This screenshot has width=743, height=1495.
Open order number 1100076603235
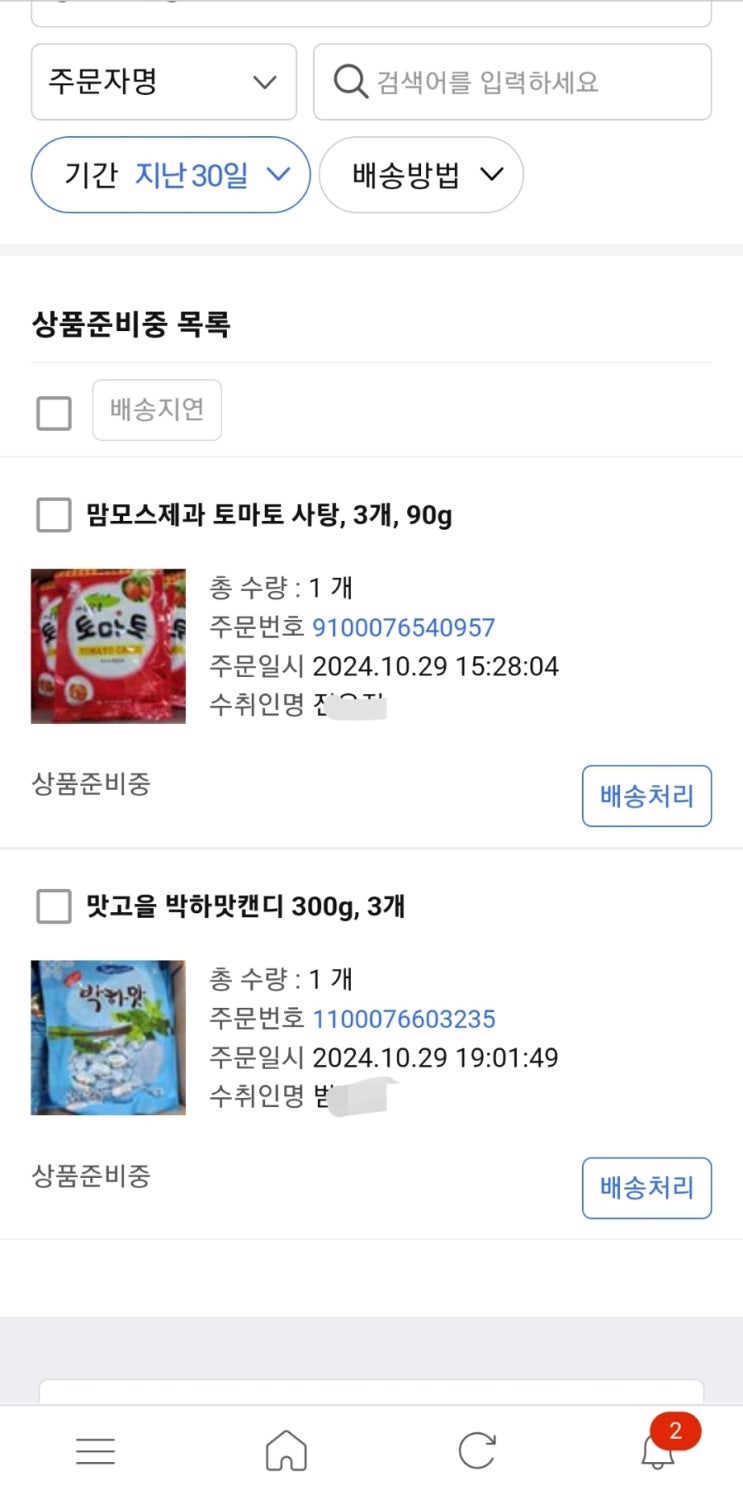pos(404,1019)
